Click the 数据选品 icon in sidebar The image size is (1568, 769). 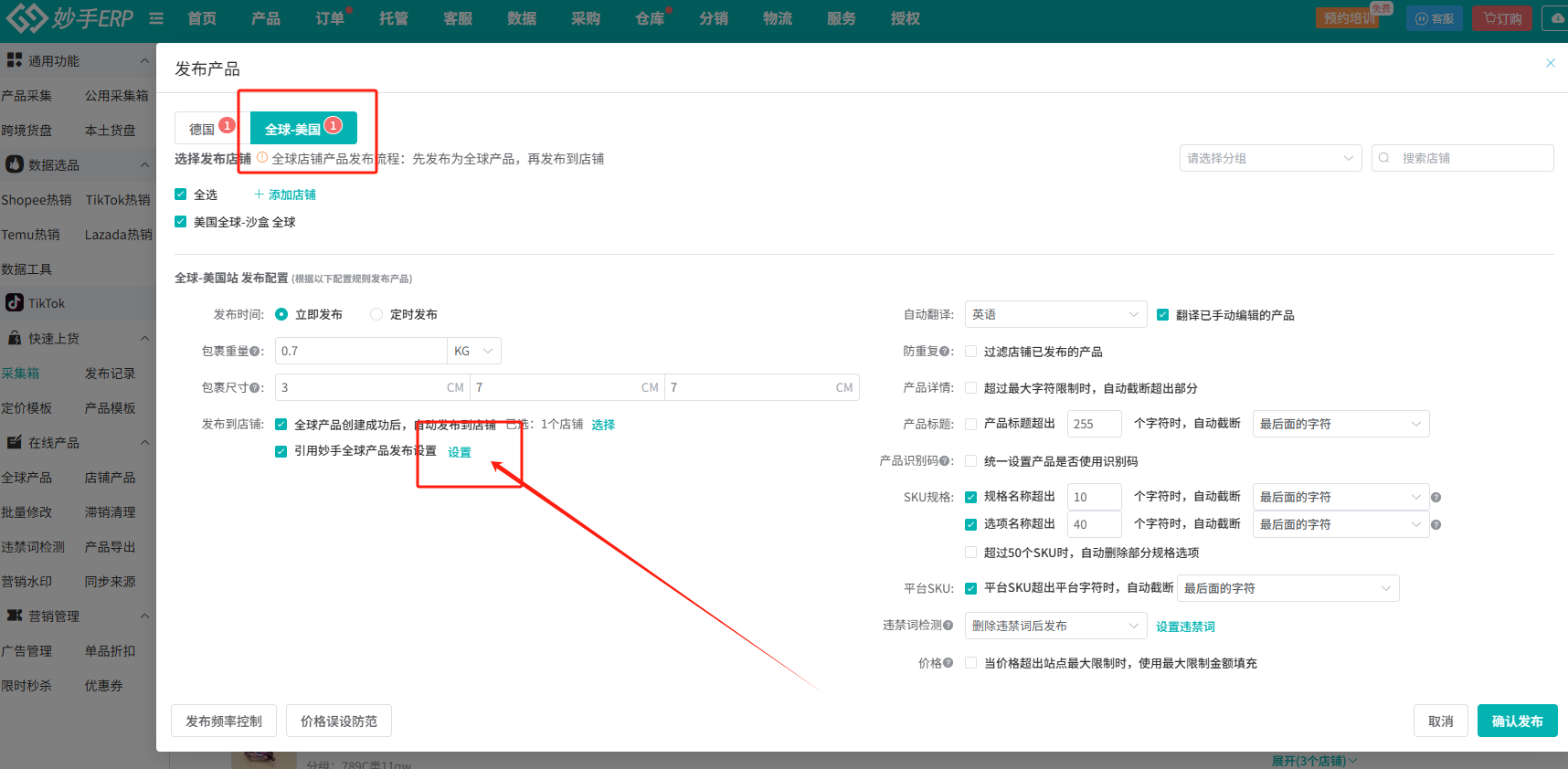(15, 164)
